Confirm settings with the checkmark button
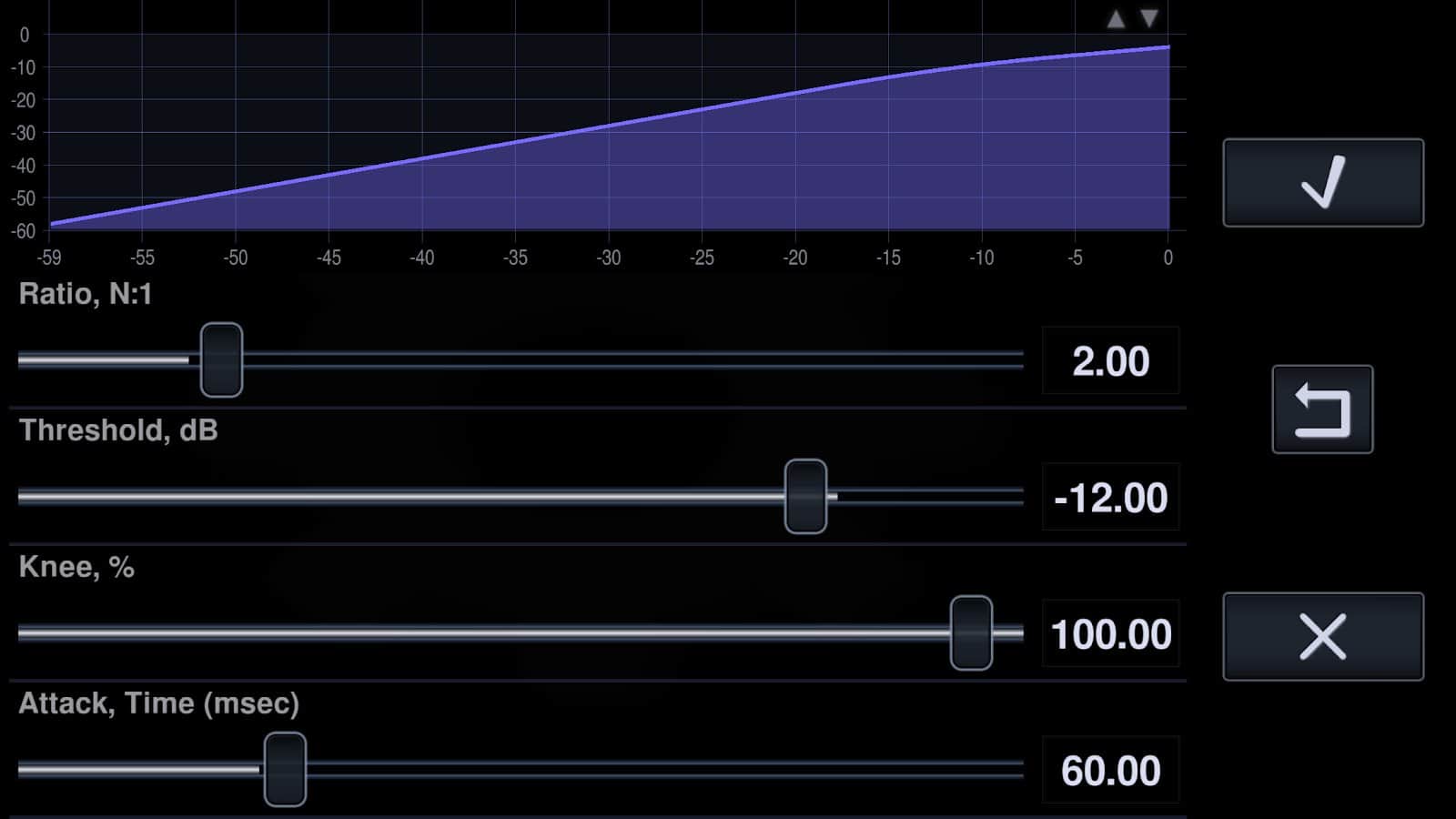This screenshot has height=819, width=1456. pyautogui.click(x=1322, y=182)
